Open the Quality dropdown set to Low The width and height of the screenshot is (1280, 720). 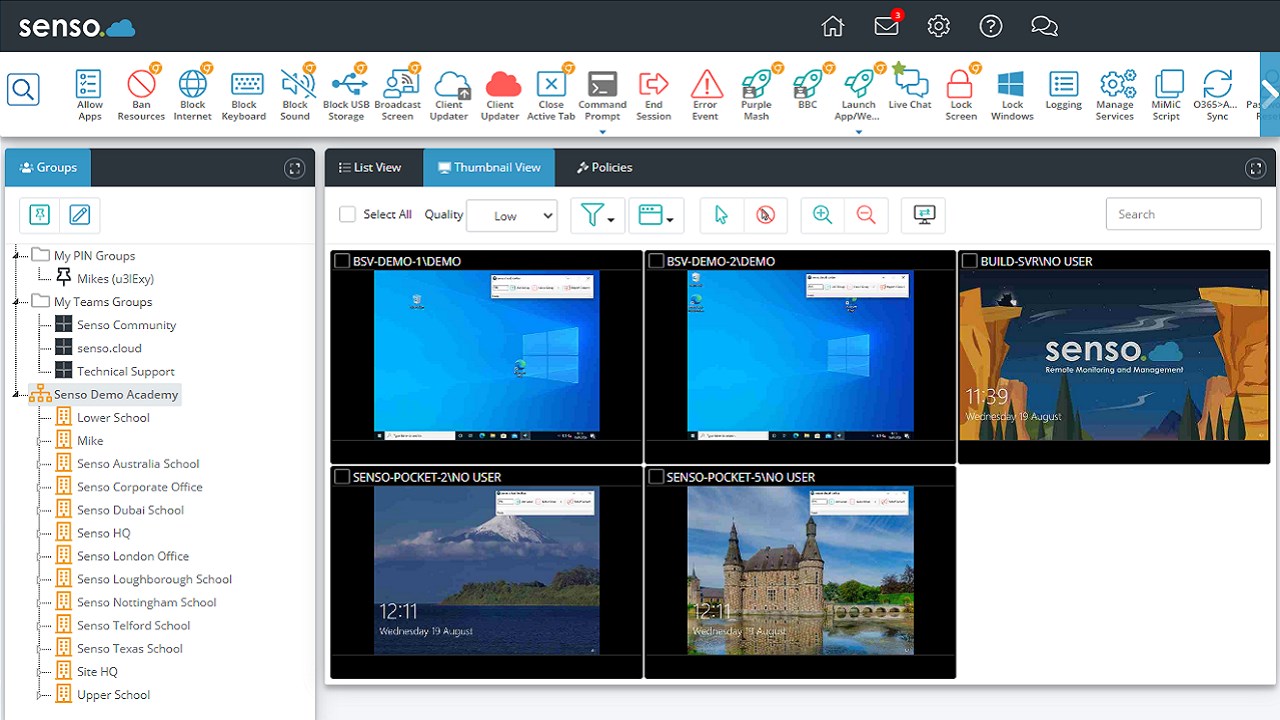(512, 215)
